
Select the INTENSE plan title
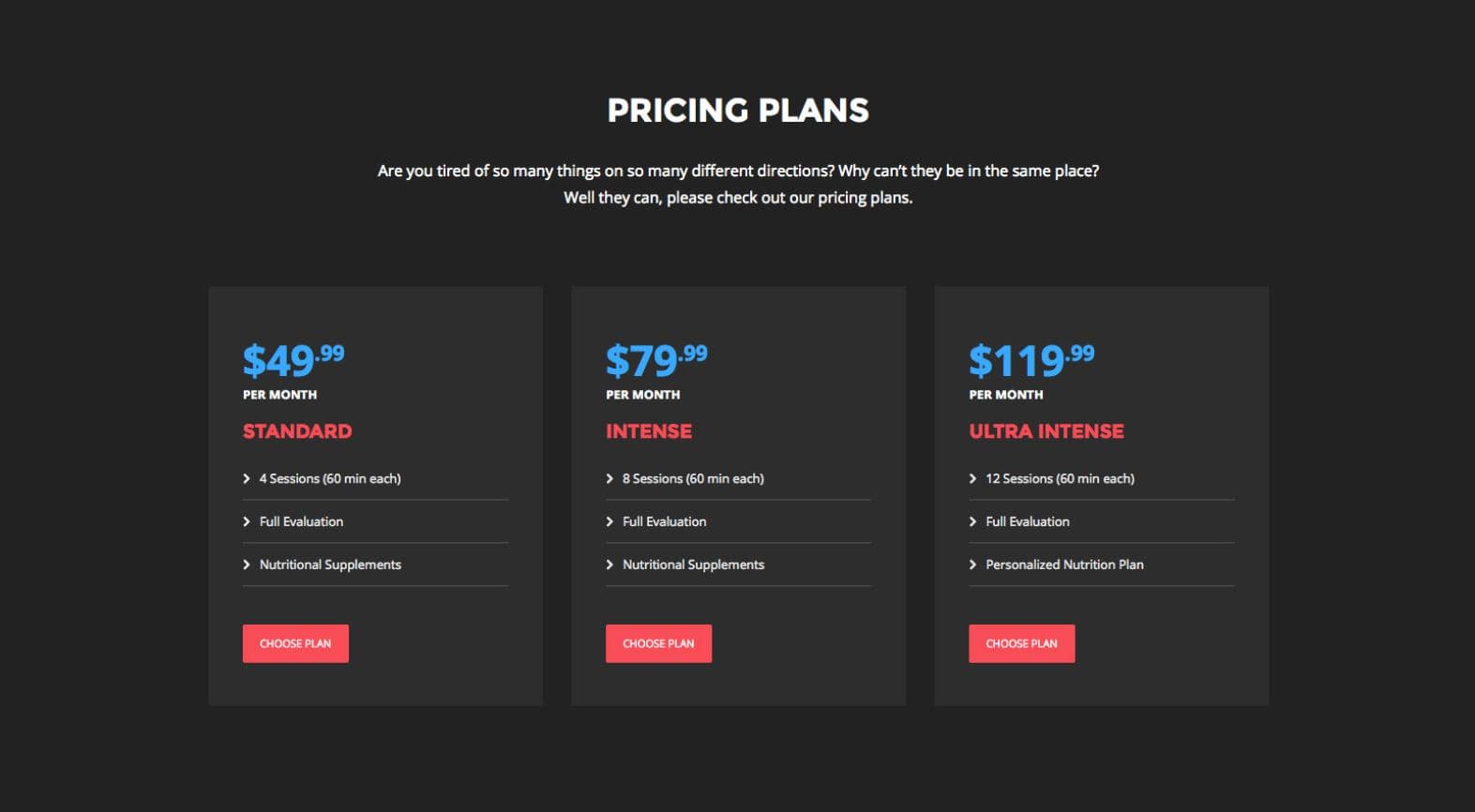tap(649, 431)
